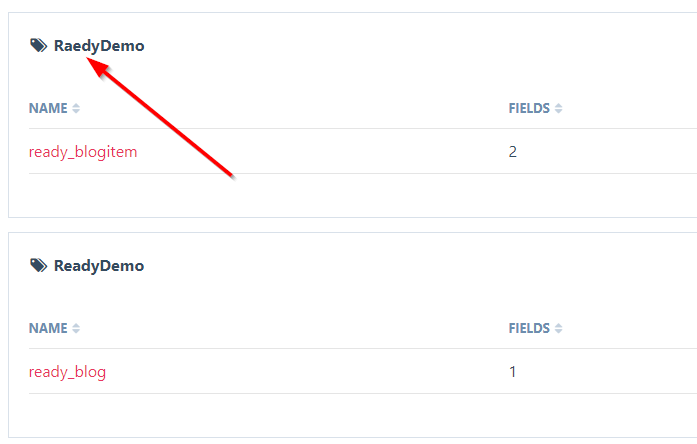The width and height of the screenshot is (697, 444).
Task: Click the tag icon beside RaedyDemo
Action: point(38,45)
